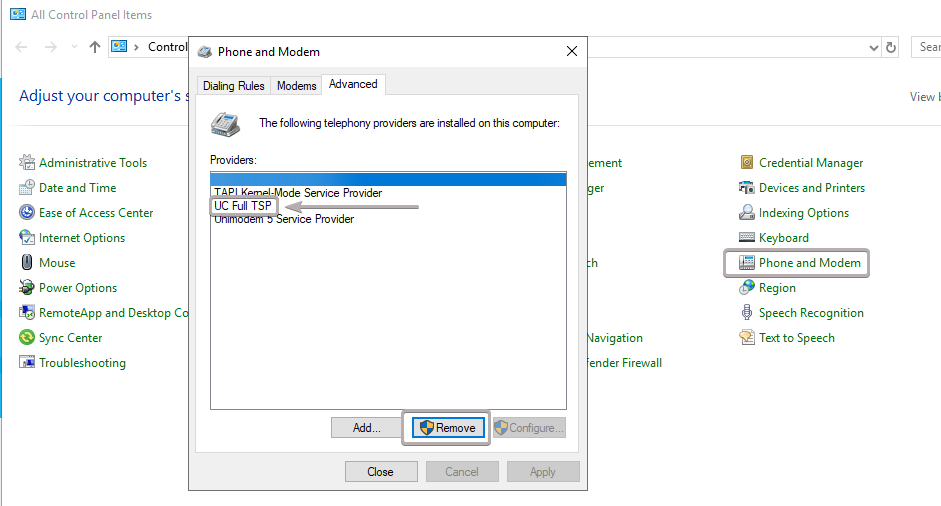Open the Phone and Modem link
The height and width of the screenshot is (506, 941).
click(x=809, y=263)
